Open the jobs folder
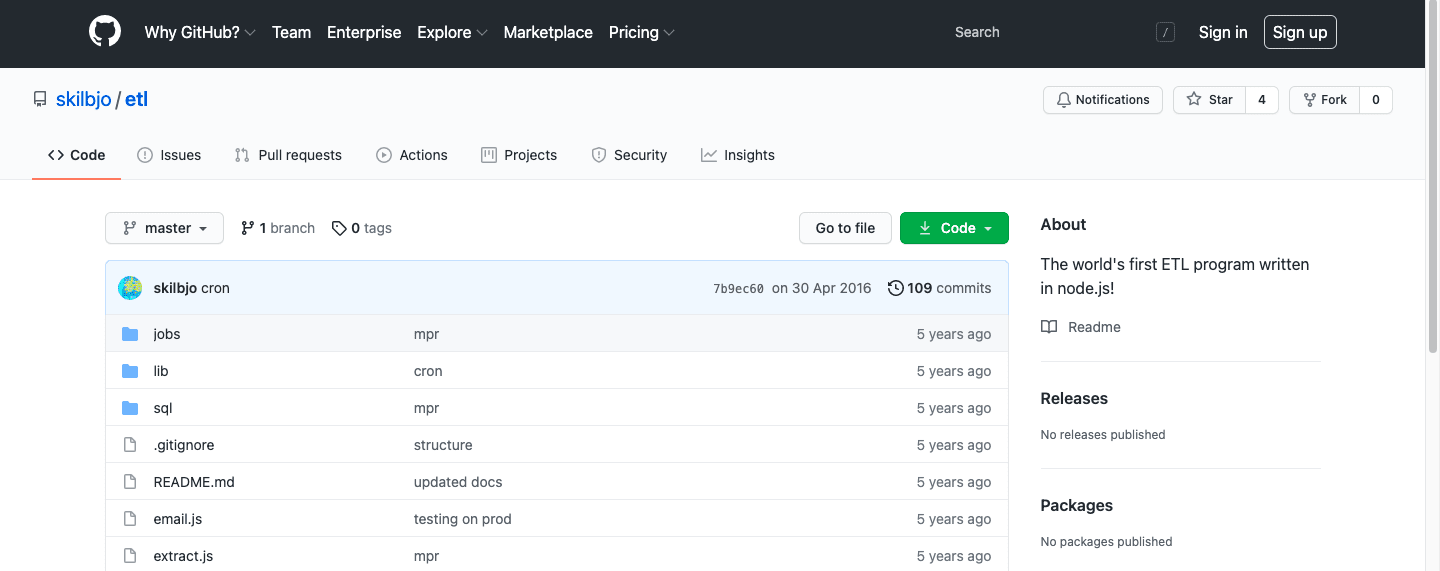 click(167, 334)
